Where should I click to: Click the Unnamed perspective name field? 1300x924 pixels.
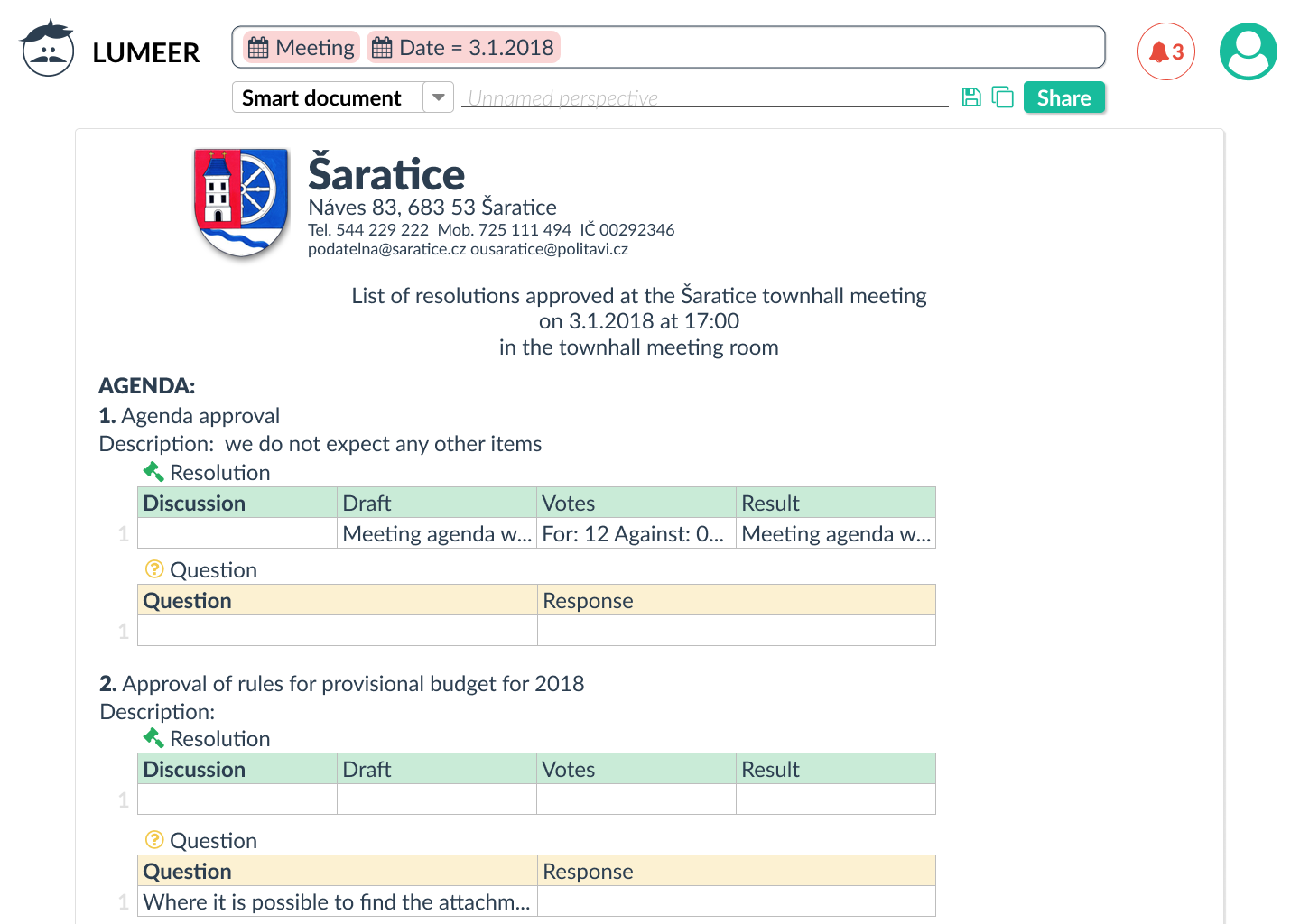click(704, 97)
